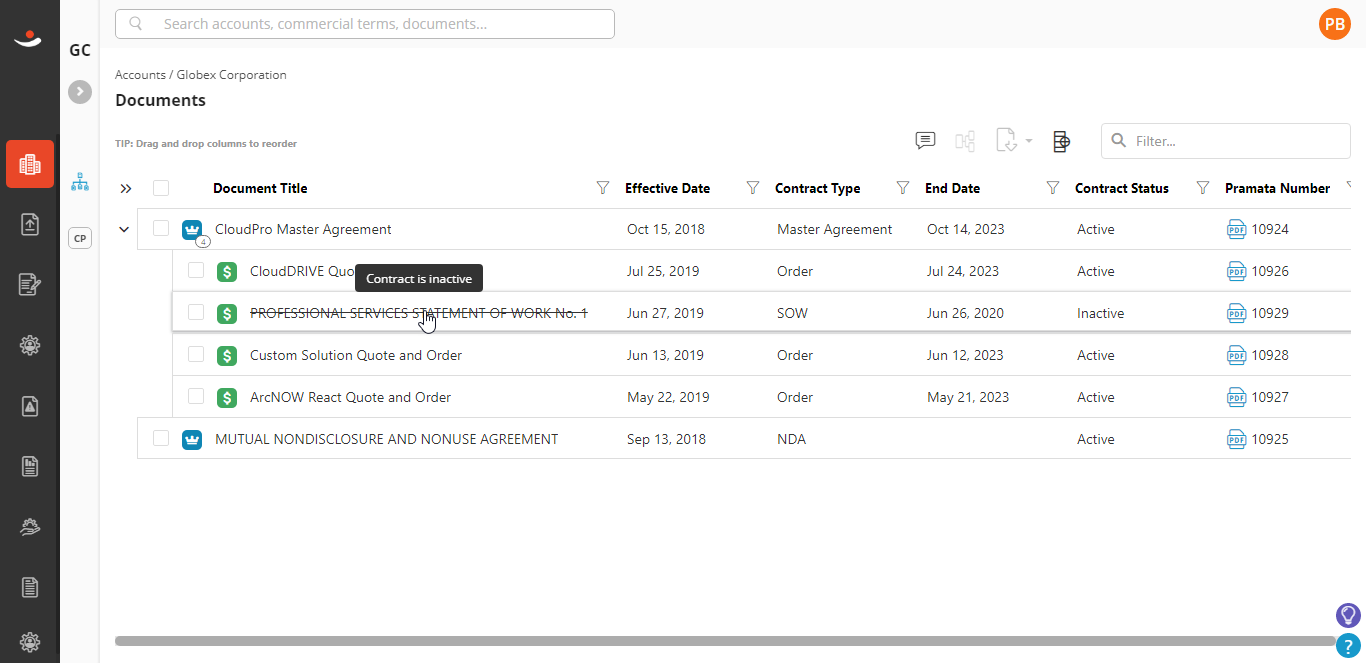This screenshot has width=1366, height=663.
Task: Click dollar icon beside ArcNOW React Quote
Action: tap(227, 398)
